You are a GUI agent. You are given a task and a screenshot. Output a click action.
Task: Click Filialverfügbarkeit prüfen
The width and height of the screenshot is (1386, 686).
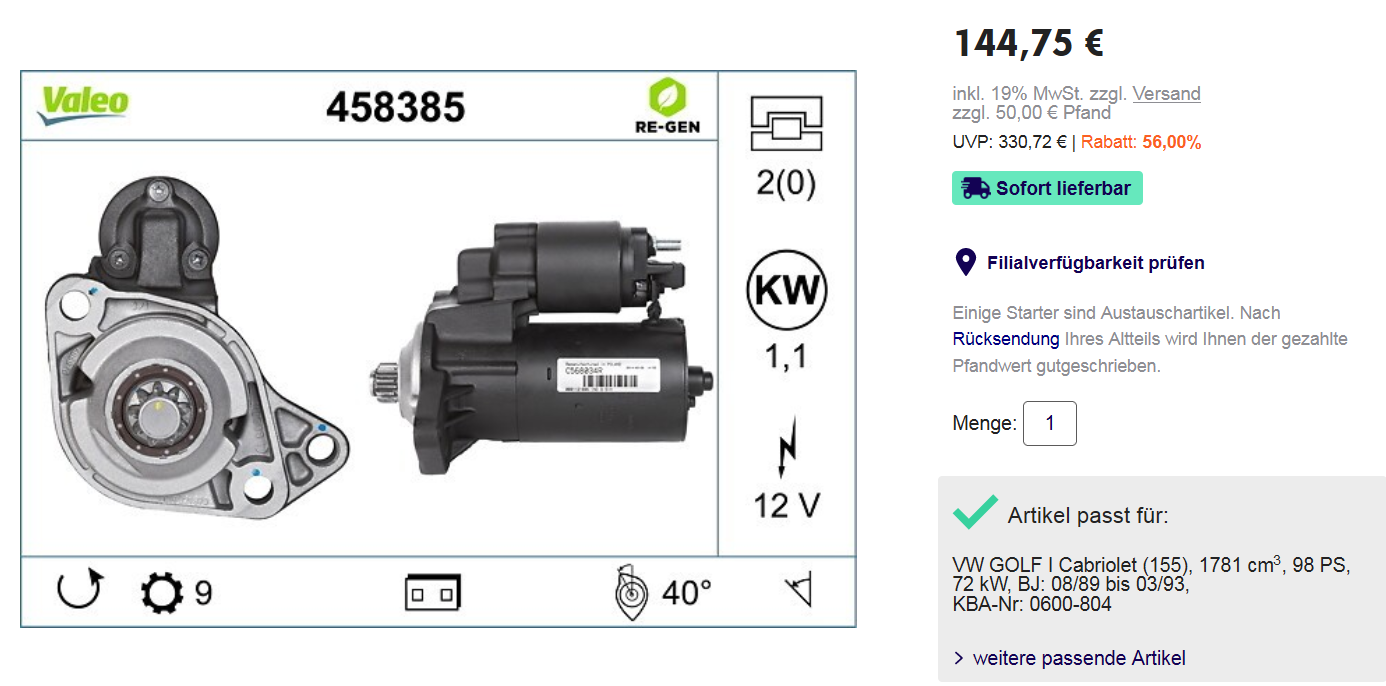pos(1096,263)
